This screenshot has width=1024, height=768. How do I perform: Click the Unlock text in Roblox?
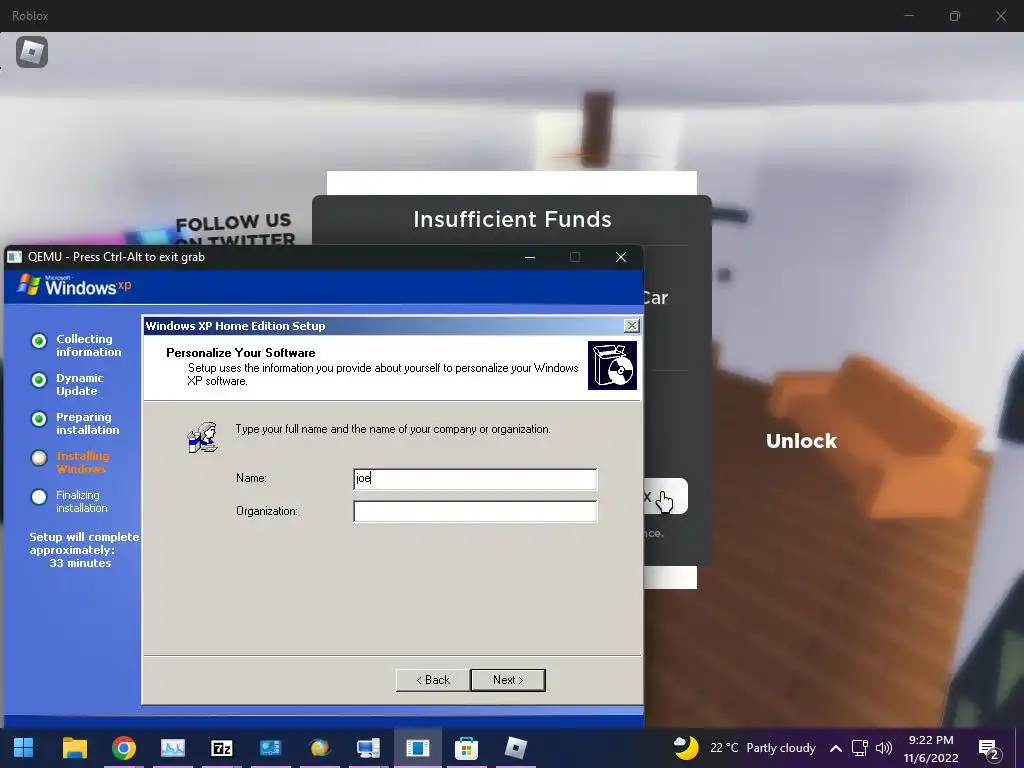click(801, 441)
